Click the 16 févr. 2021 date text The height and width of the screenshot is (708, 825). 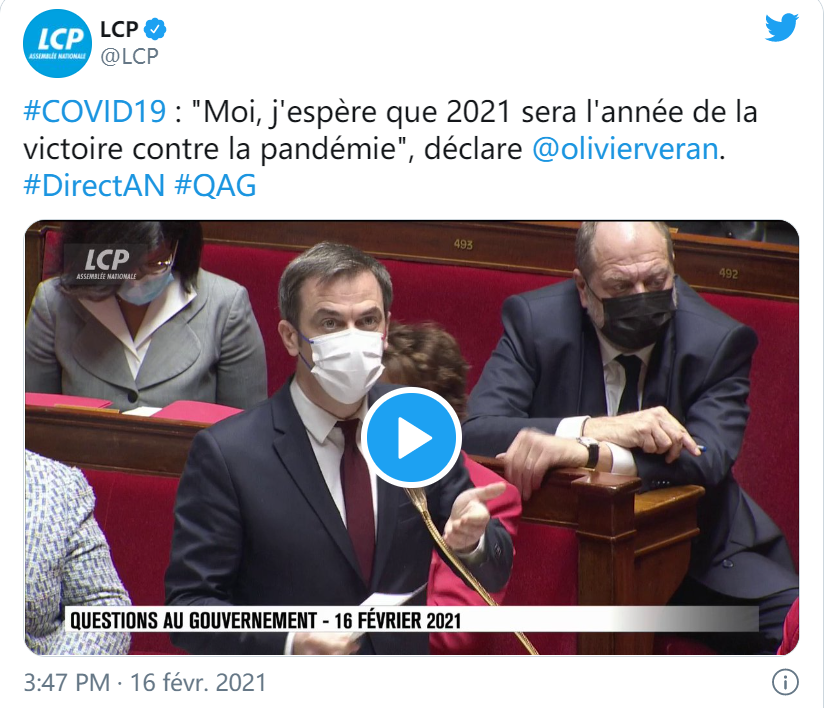(x=198, y=683)
